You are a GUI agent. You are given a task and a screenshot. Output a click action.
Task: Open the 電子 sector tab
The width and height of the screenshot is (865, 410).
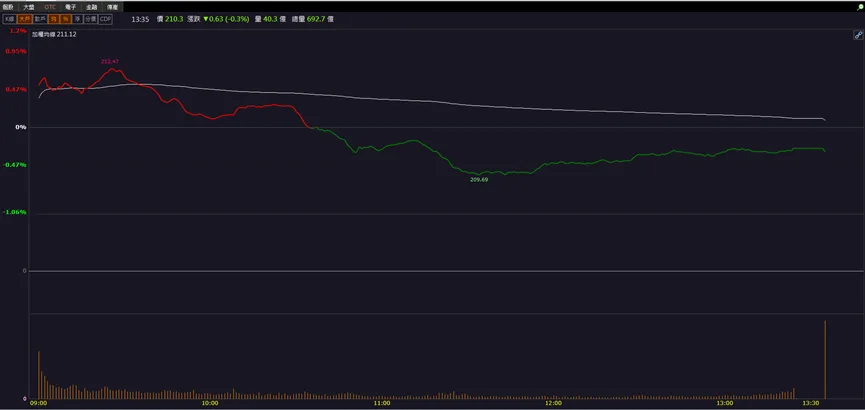(x=71, y=7)
